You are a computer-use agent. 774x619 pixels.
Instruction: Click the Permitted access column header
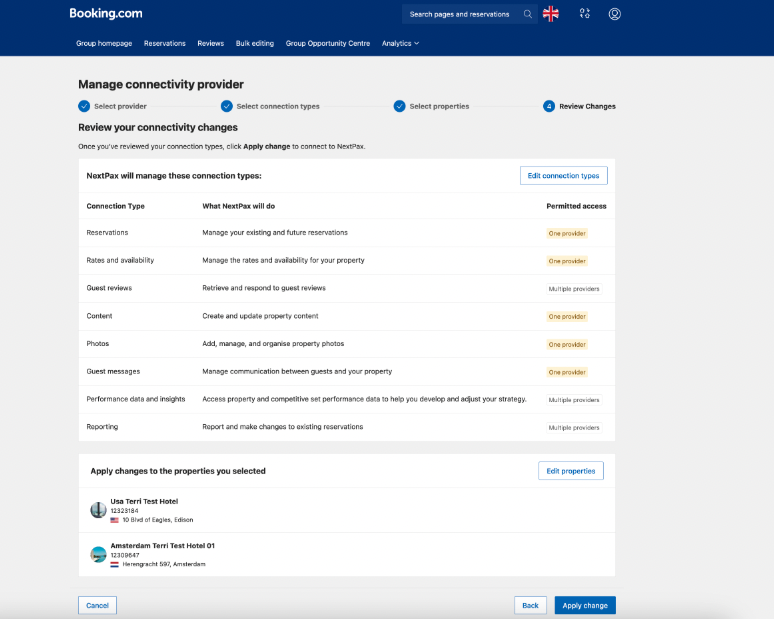pyautogui.click(x=577, y=206)
